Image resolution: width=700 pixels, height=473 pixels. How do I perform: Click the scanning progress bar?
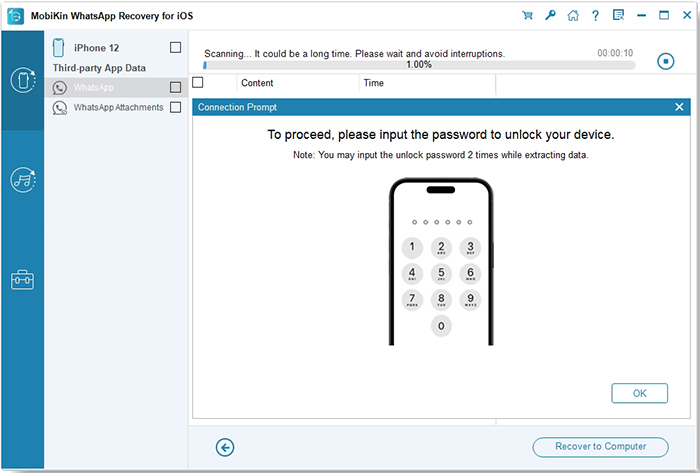click(x=419, y=65)
